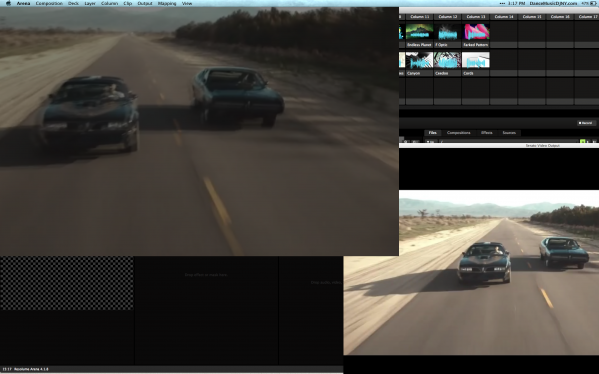This screenshot has width=599, height=374.
Task: Open the Deck menu
Action: point(73,3)
